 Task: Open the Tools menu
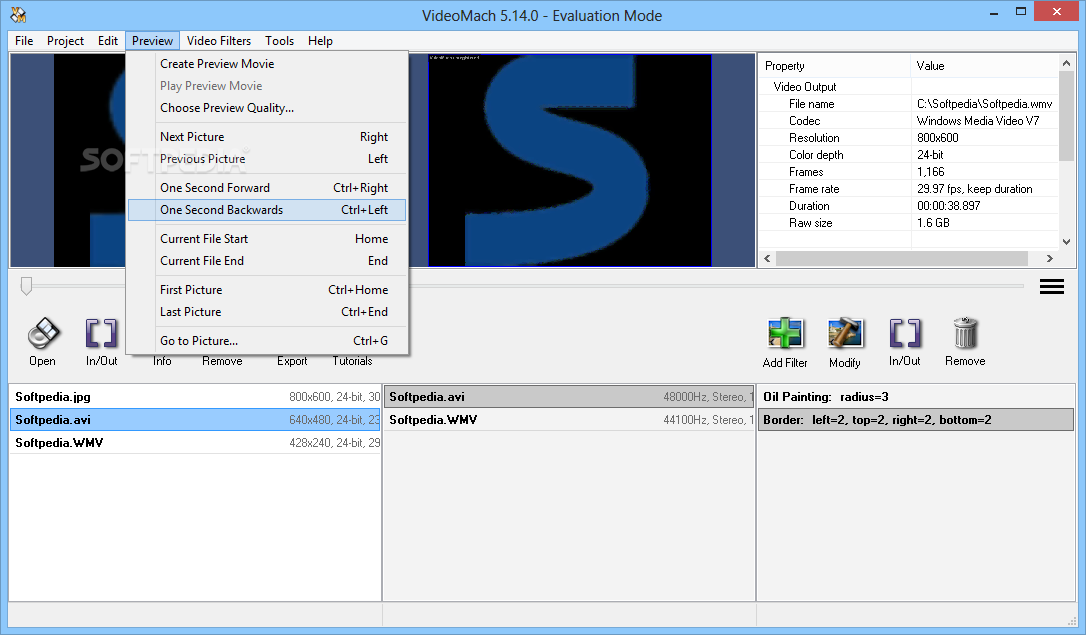pos(279,41)
